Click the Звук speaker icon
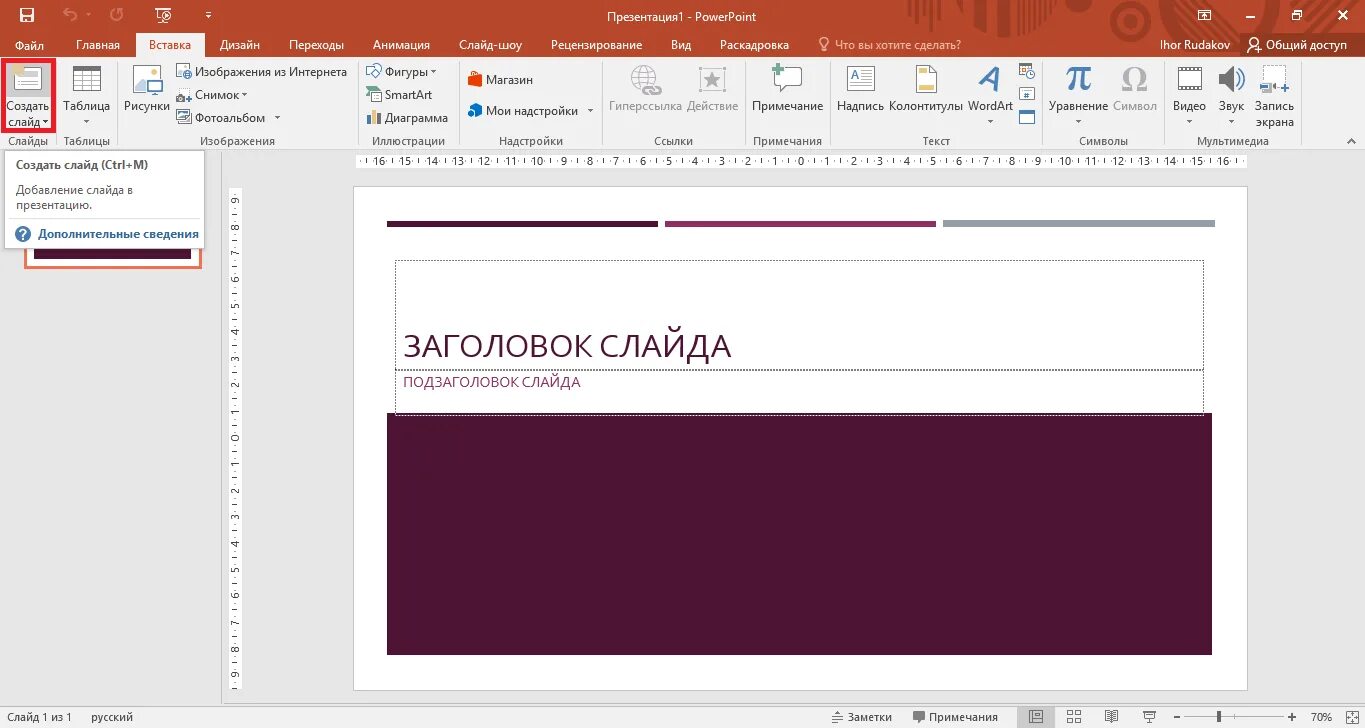1365x728 pixels. (1231, 79)
